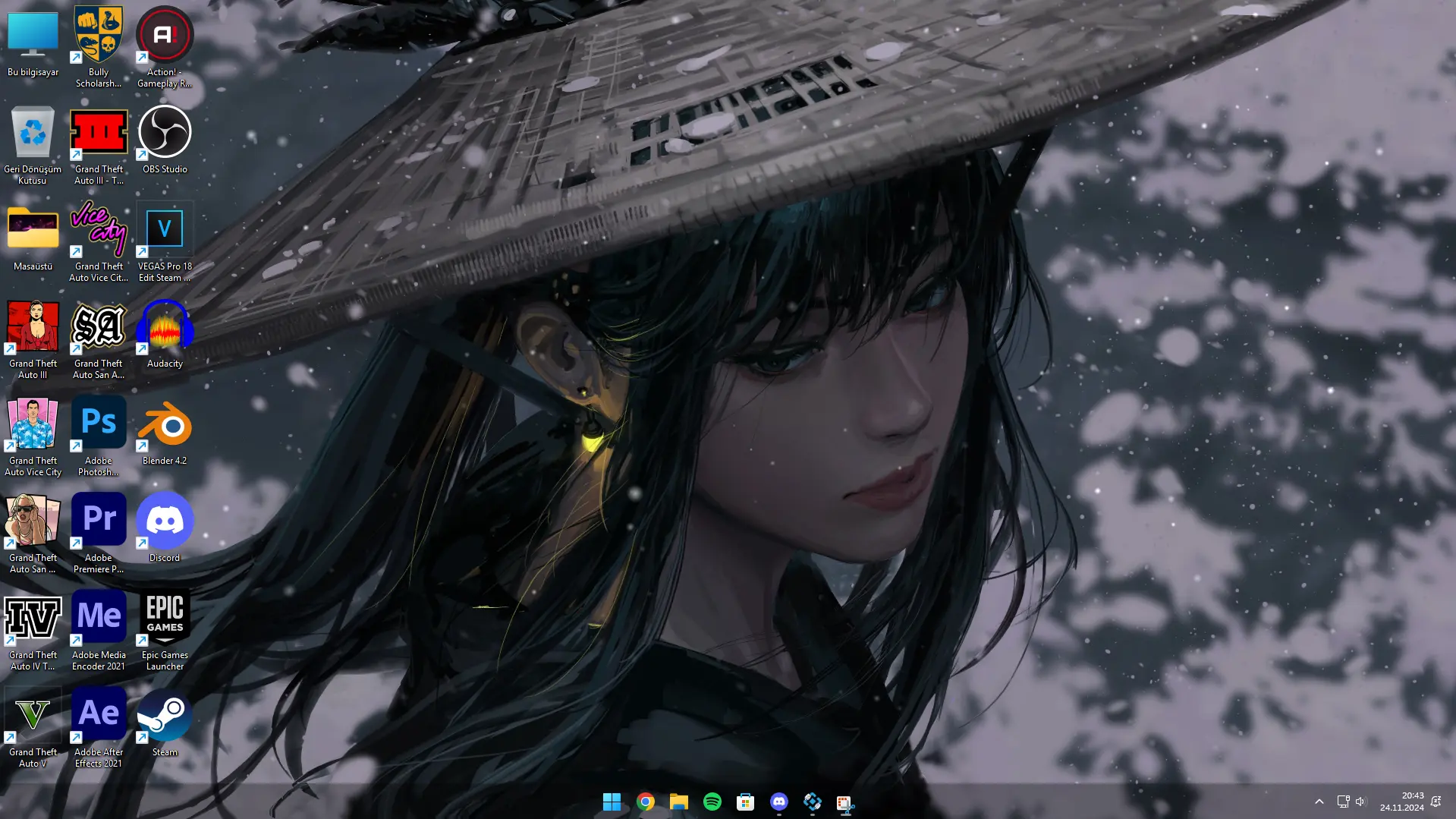Select the Bu bilgisayar desktop icon

(x=33, y=44)
